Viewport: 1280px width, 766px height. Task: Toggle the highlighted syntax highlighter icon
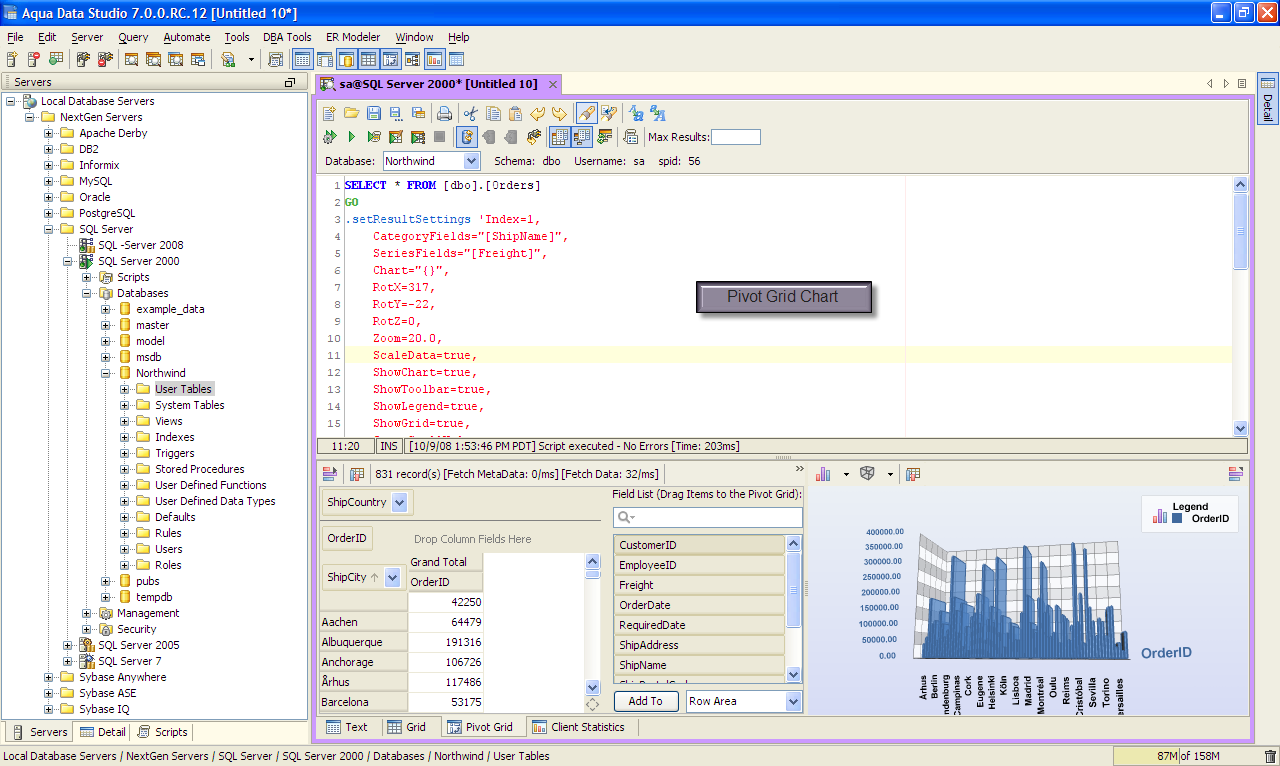pos(587,113)
